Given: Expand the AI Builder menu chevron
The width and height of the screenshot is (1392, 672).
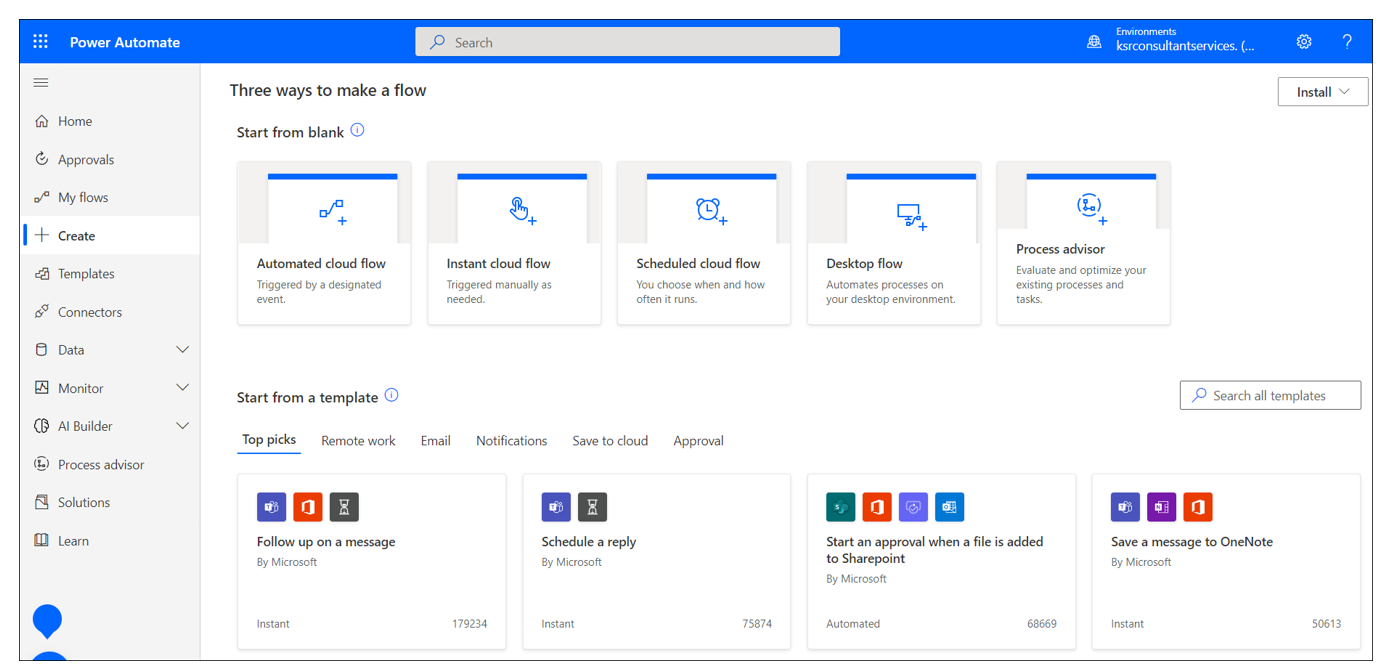Looking at the screenshot, I should click(x=182, y=426).
